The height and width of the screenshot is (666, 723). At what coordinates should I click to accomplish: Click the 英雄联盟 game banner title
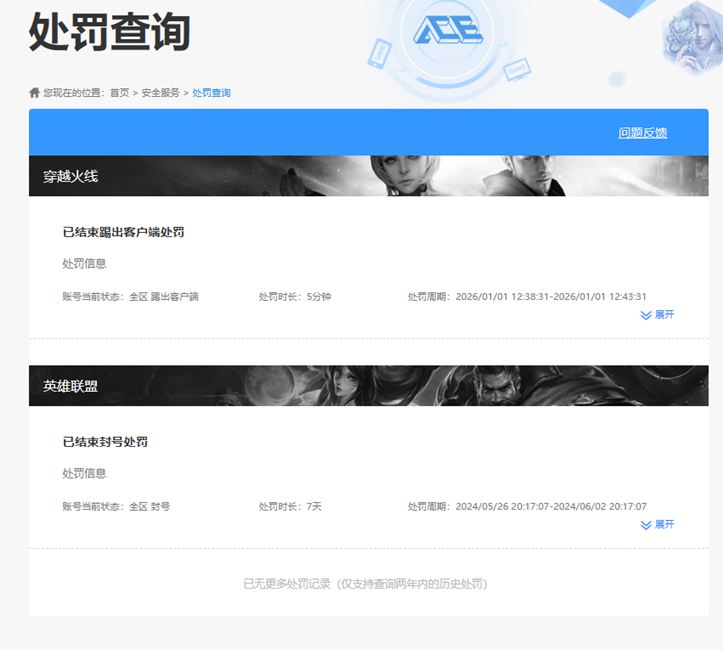70,386
